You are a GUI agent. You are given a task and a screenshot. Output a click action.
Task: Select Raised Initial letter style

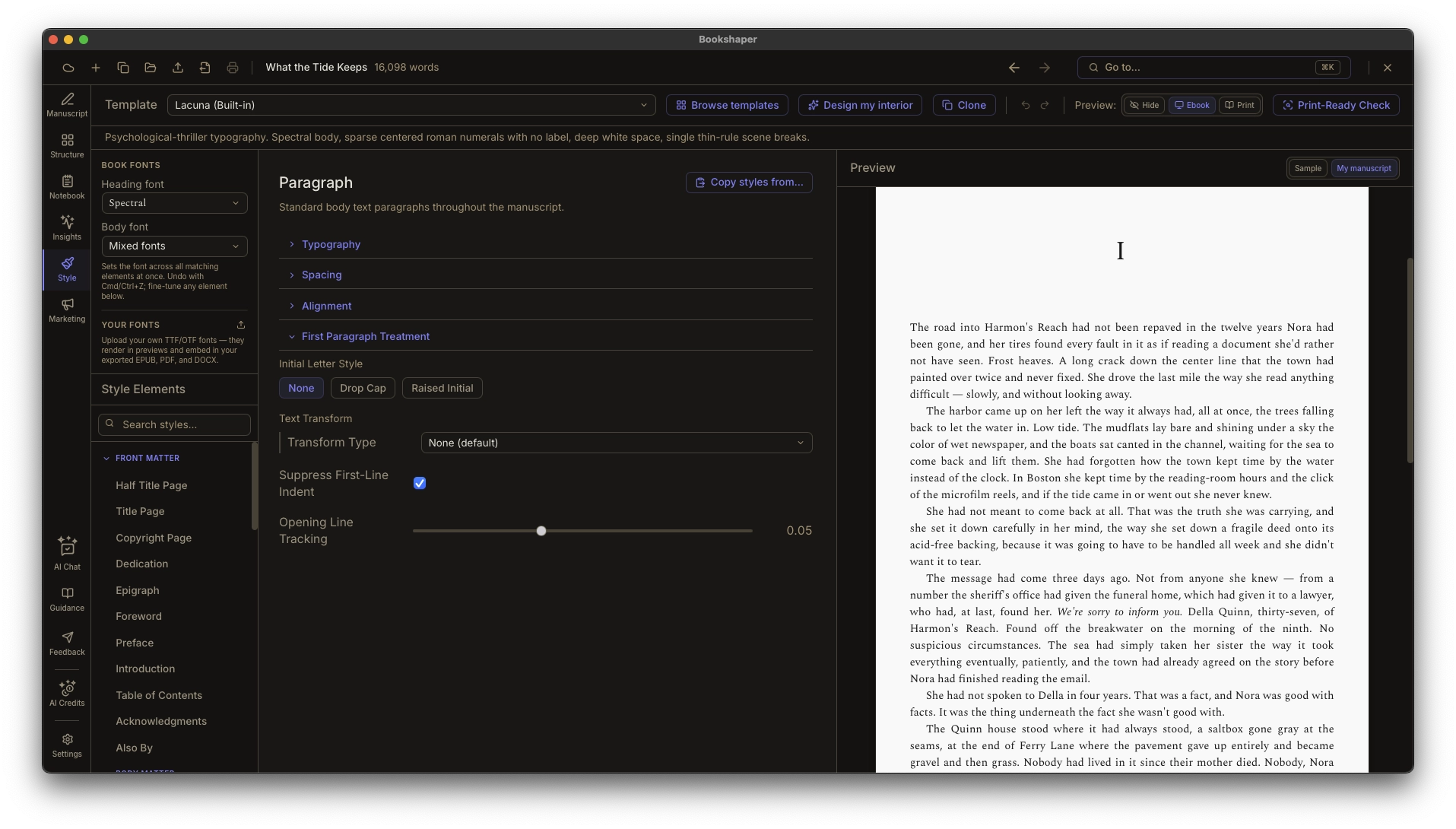tap(443, 388)
